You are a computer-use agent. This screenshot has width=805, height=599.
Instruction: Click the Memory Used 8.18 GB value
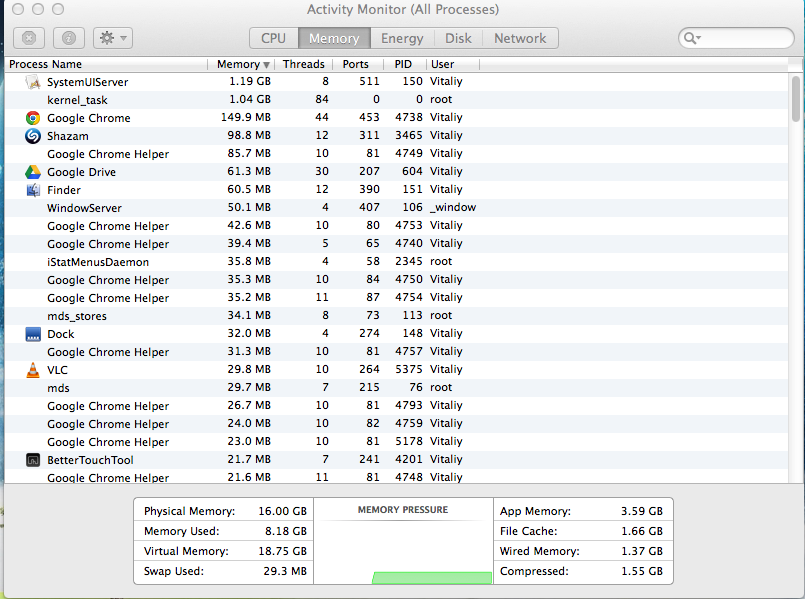click(x=286, y=531)
